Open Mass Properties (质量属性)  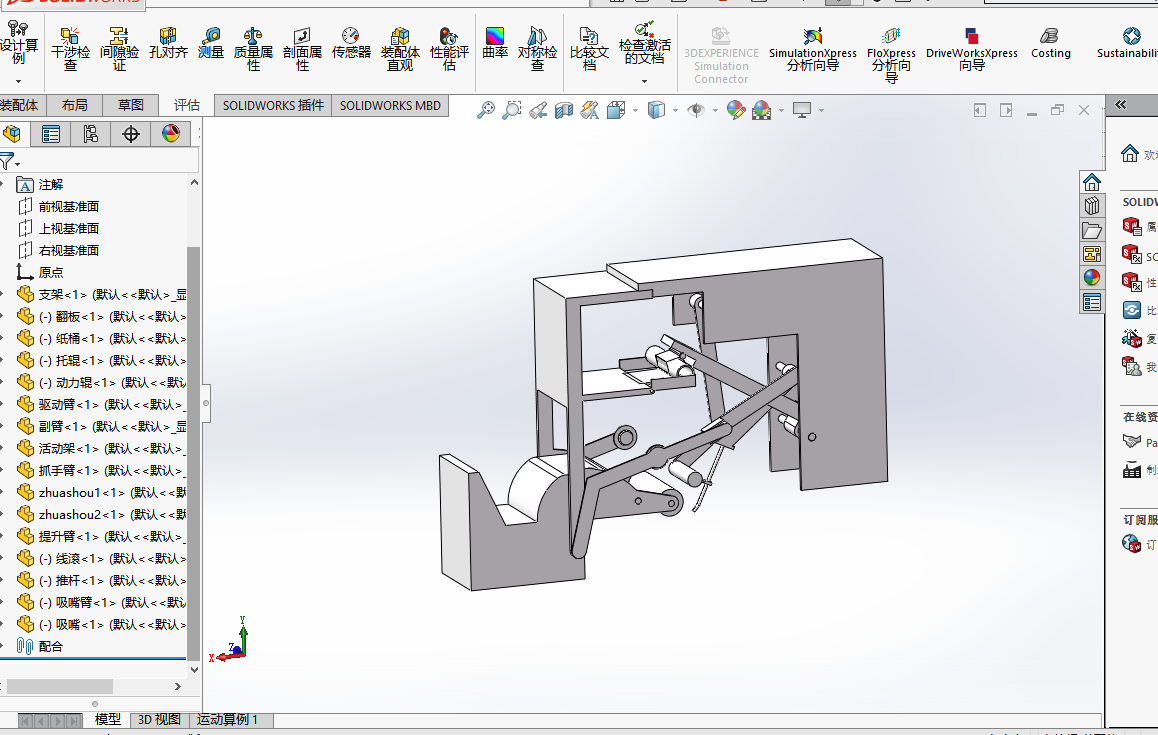click(x=253, y=49)
